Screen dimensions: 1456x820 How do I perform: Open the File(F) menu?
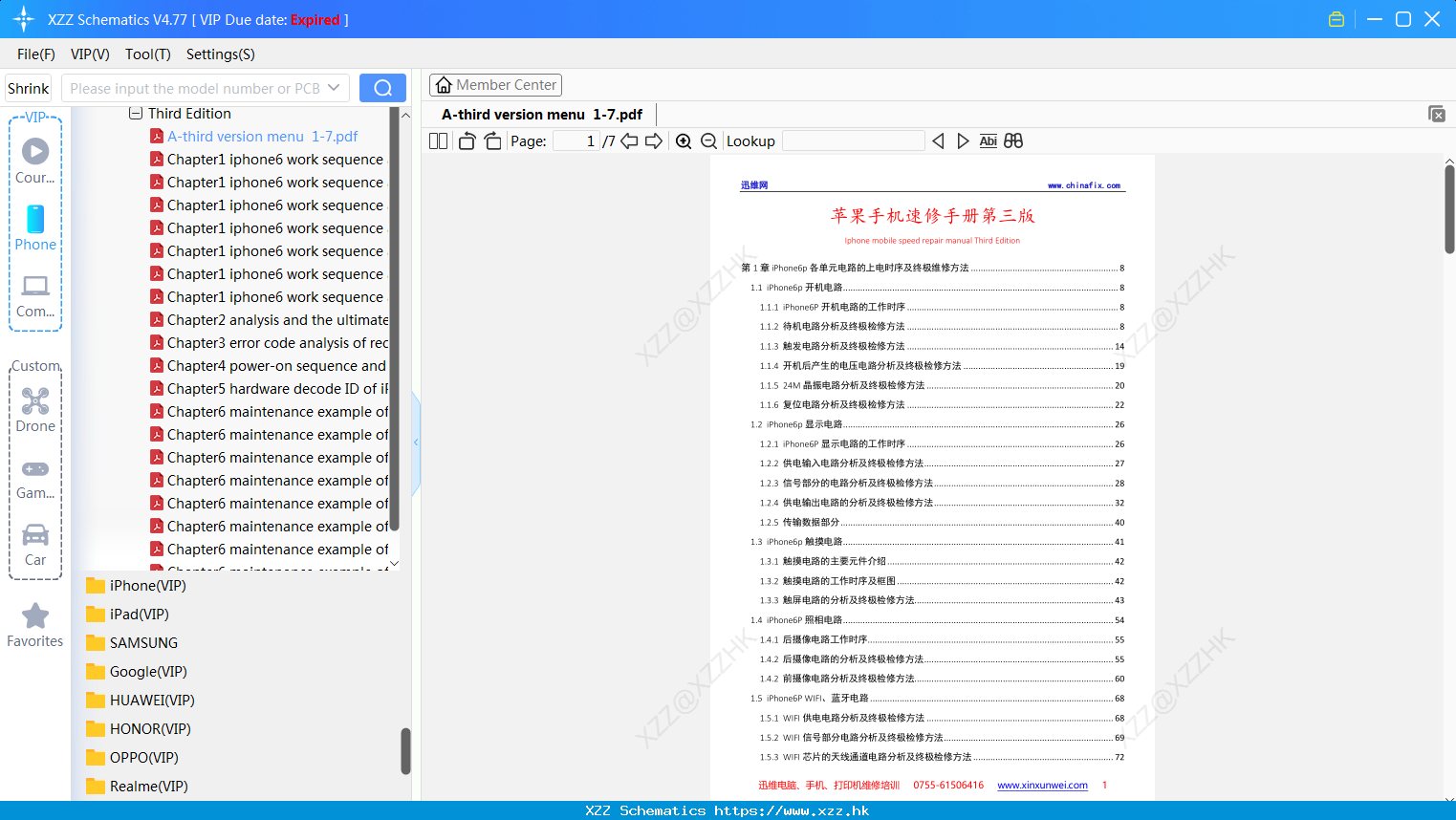click(36, 54)
